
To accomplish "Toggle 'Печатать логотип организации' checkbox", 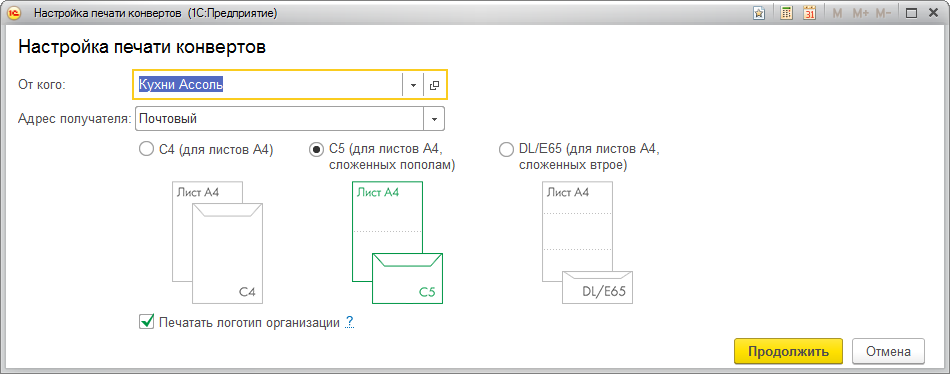I will coord(146,321).
